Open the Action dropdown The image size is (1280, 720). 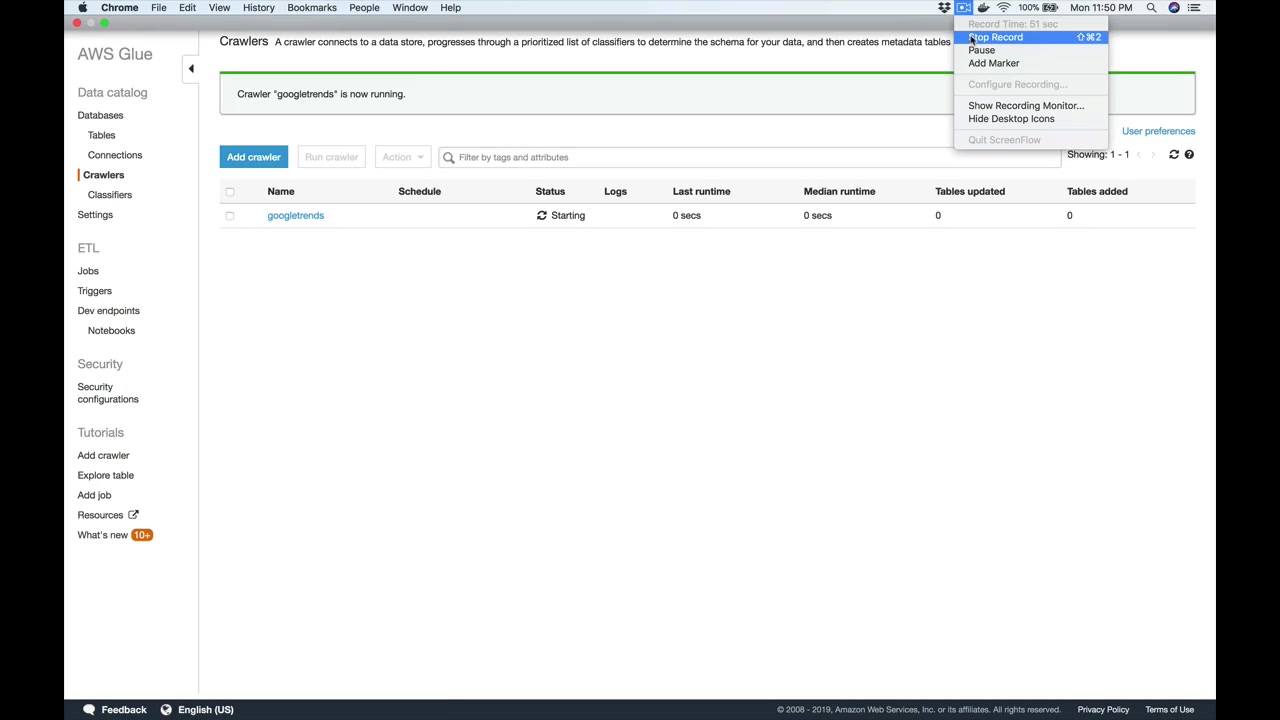point(402,157)
